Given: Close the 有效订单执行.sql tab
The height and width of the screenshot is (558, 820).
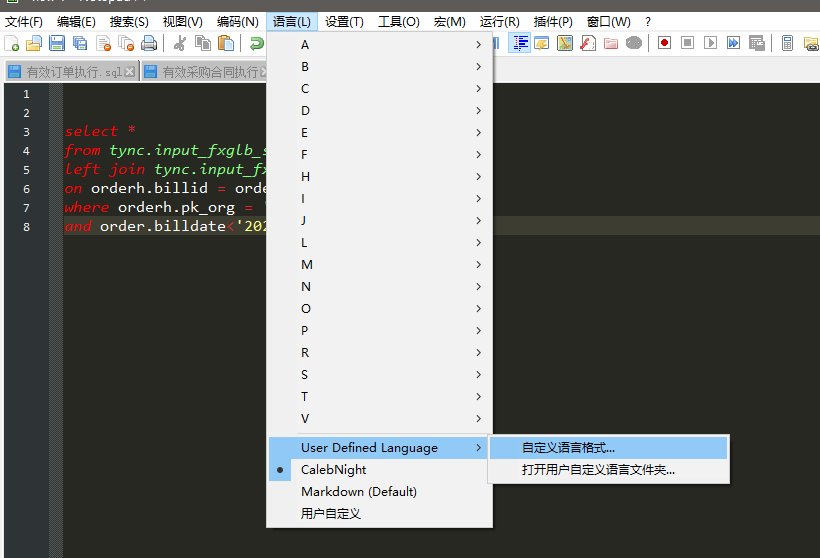Looking at the screenshot, I should point(130,72).
